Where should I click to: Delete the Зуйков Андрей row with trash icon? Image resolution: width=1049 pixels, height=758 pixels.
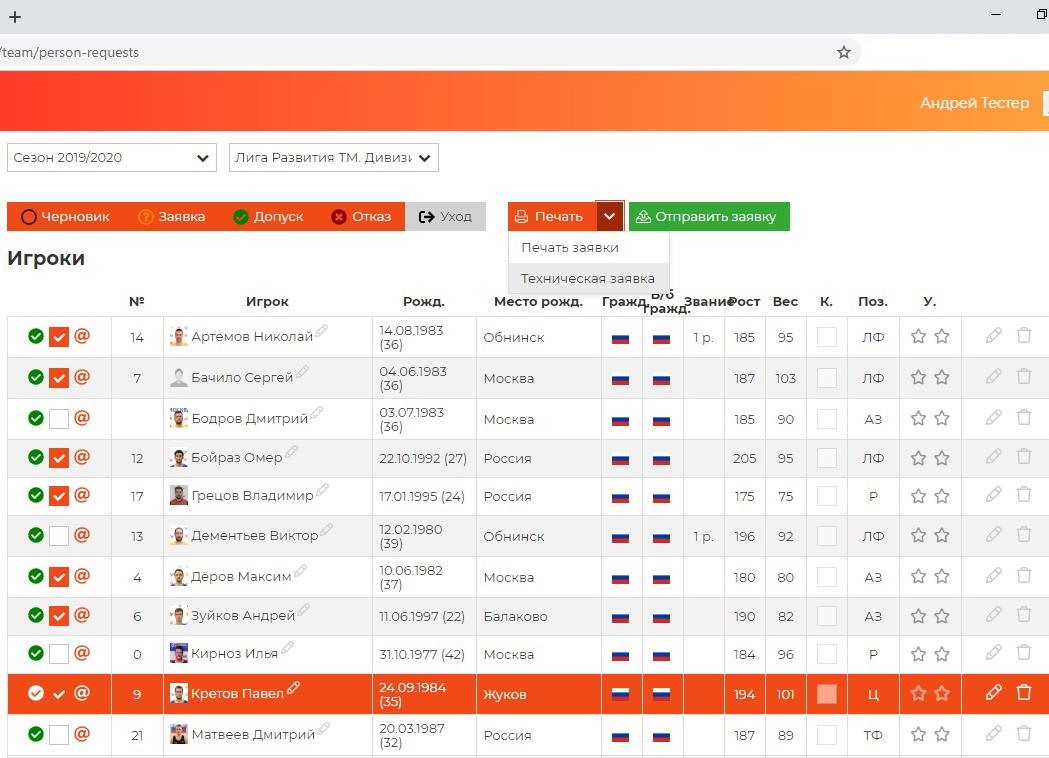(1023, 614)
